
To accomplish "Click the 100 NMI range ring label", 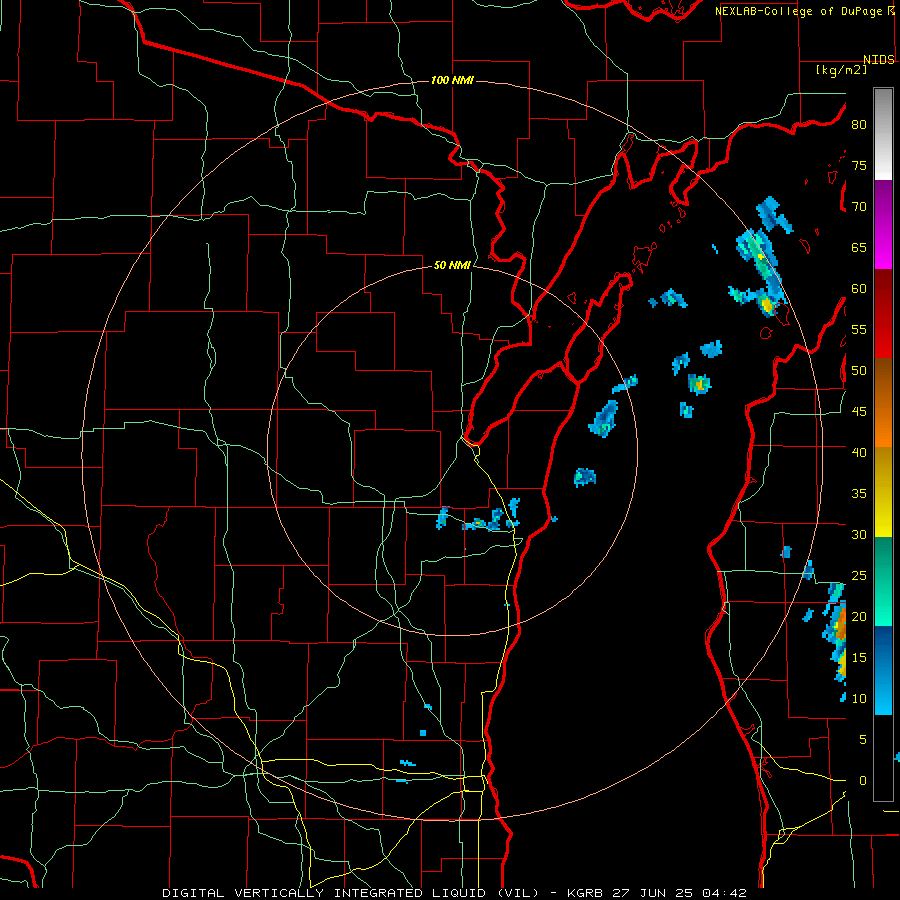I will pyautogui.click(x=452, y=80).
